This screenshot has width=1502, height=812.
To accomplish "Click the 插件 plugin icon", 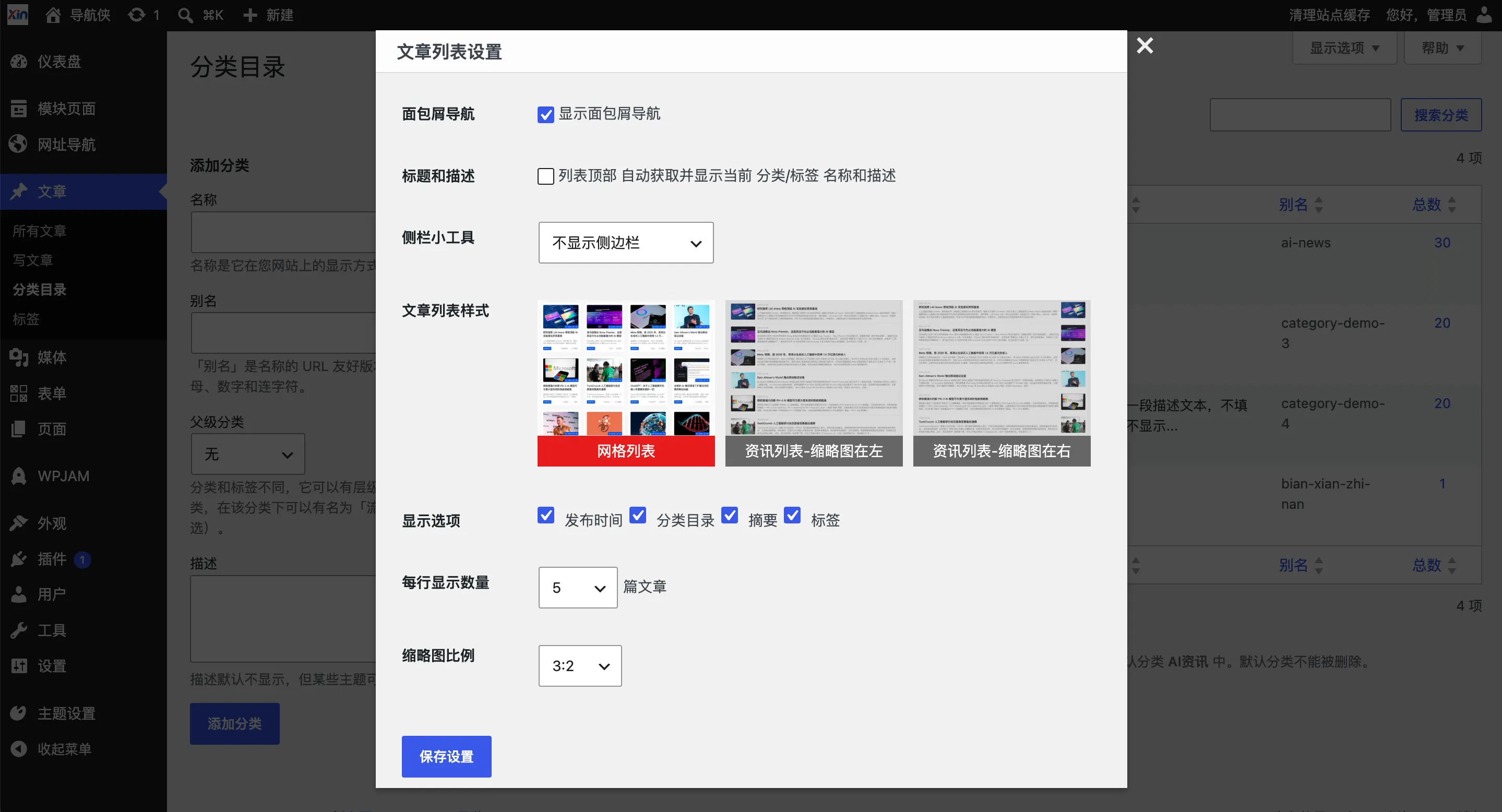I will (19, 559).
